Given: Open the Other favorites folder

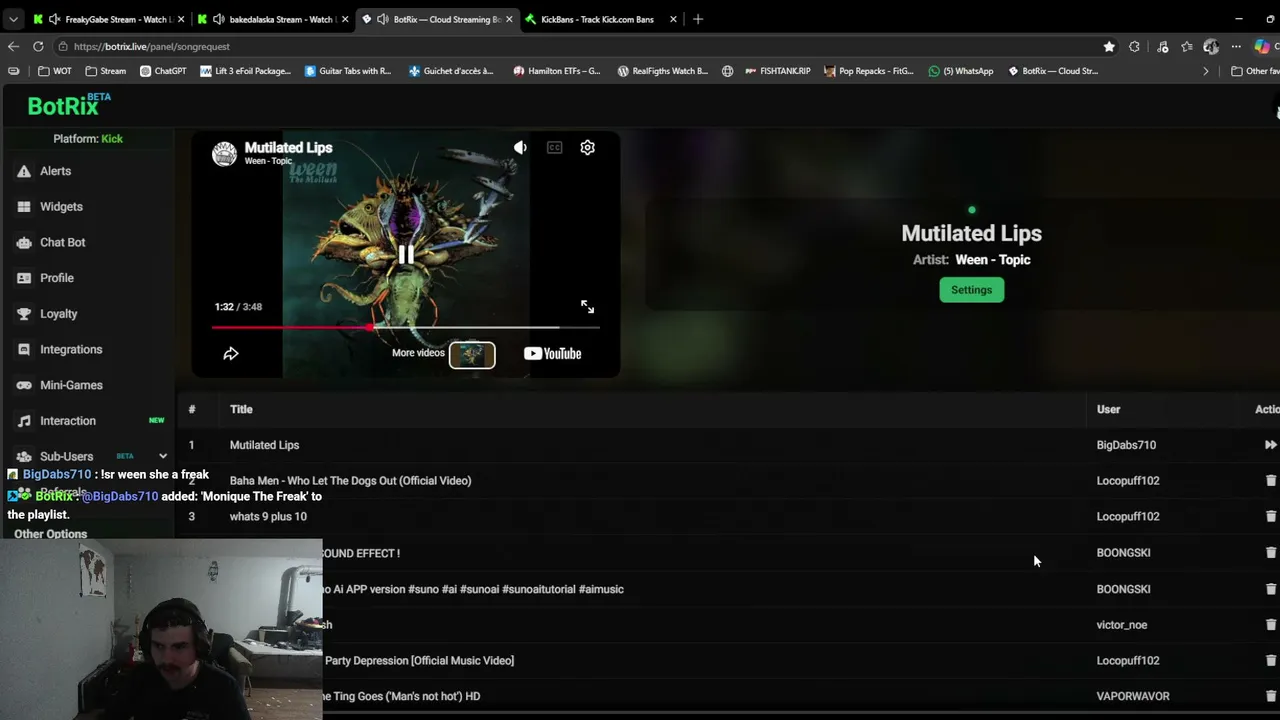Looking at the screenshot, I should pyautogui.click(x=1255, y=71).
